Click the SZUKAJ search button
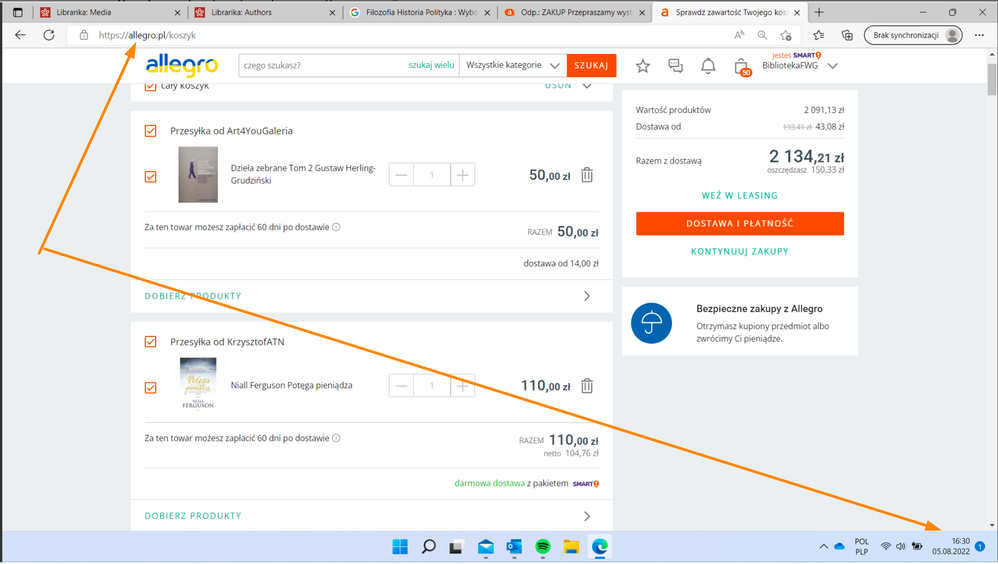Screen dimensions: 998x564 point(591,66)
